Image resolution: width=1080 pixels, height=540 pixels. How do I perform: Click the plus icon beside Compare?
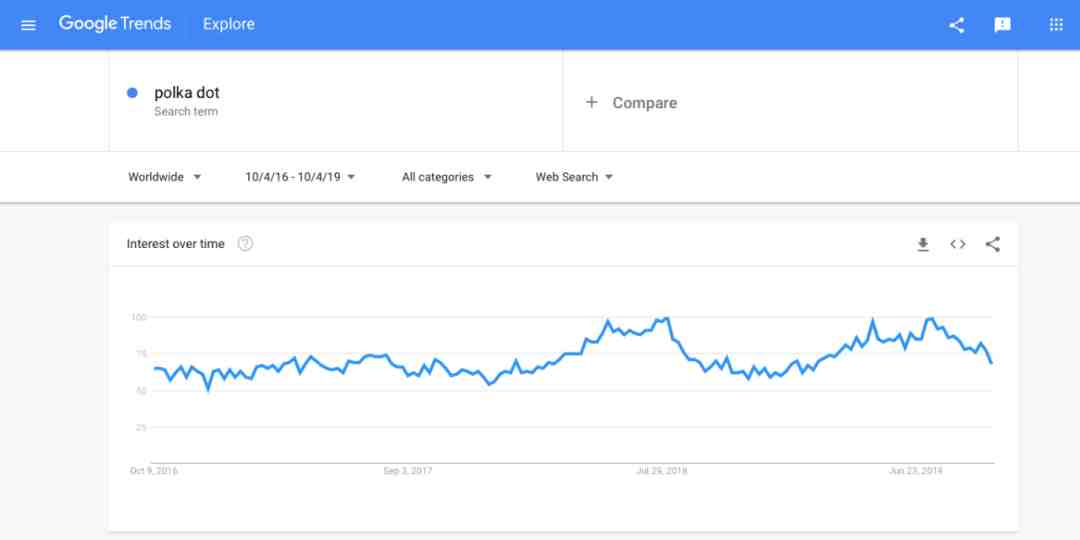pos(591,103)
